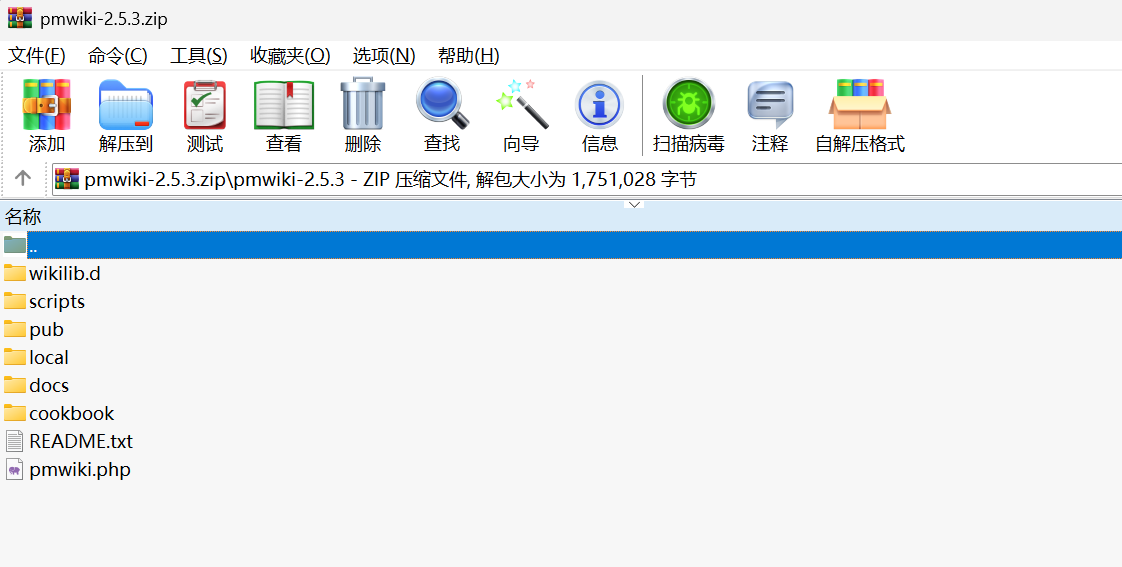Select the scripts folder icon
This screenshot has height=567, width=1122.
click(14, 301)
